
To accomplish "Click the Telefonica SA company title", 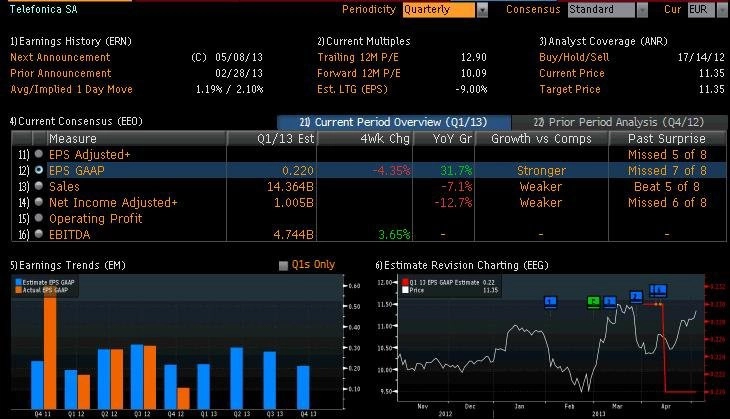I will coord(44,9).
